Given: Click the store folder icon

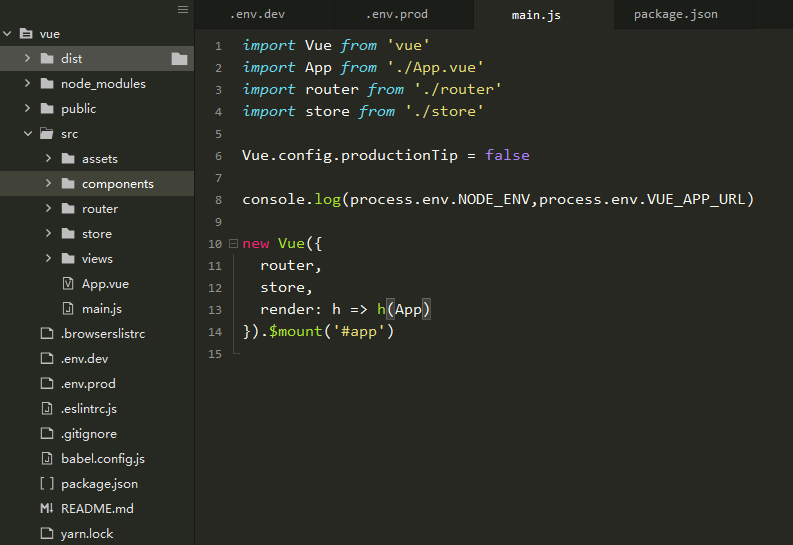Looking at the screenshot, I should pos(68,234).
